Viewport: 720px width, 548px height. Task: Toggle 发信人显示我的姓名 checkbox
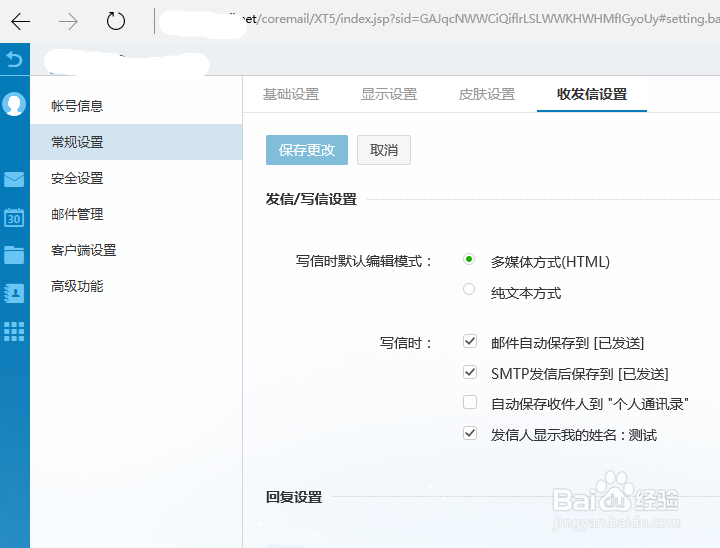(470, 433)
